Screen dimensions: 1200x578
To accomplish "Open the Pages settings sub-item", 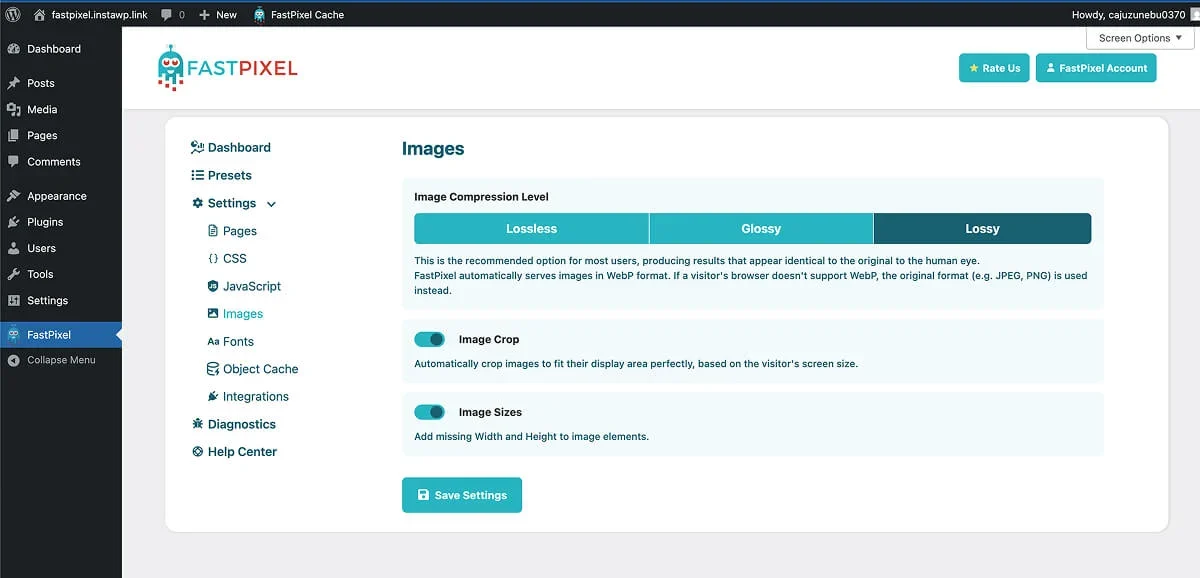I will pyautogui.click(x=232, y=231).
